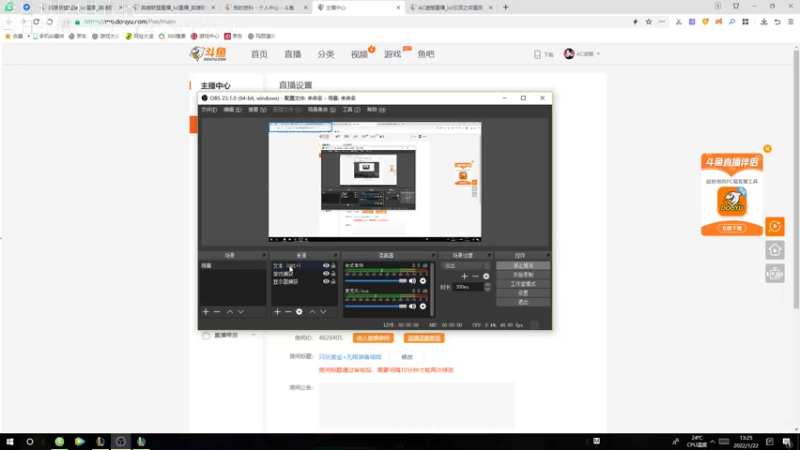Click the OBS settings button in controls
Image resolution: width=800 pixels, height=450 pixels.
pos(523,293)
